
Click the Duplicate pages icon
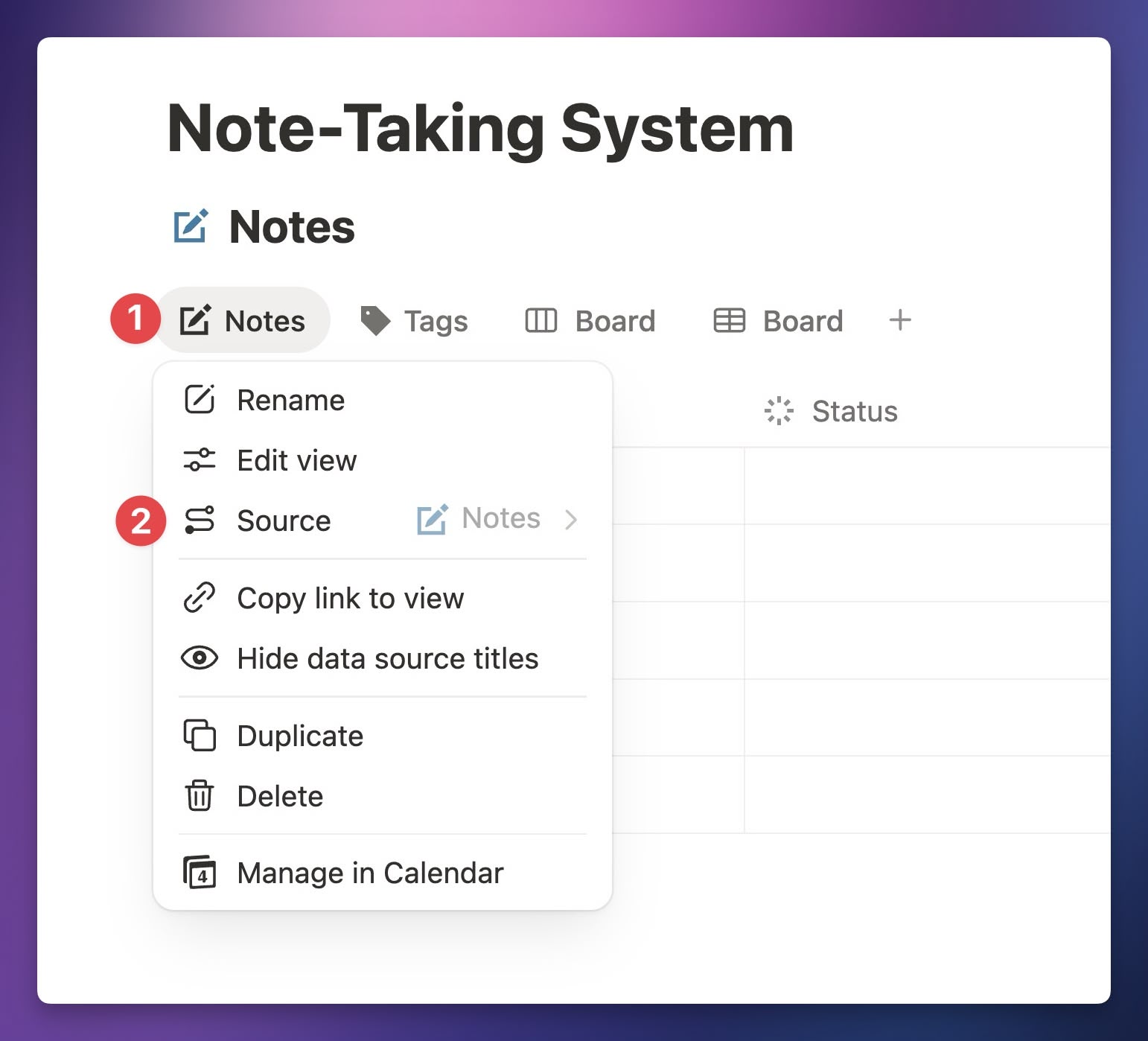200,736
